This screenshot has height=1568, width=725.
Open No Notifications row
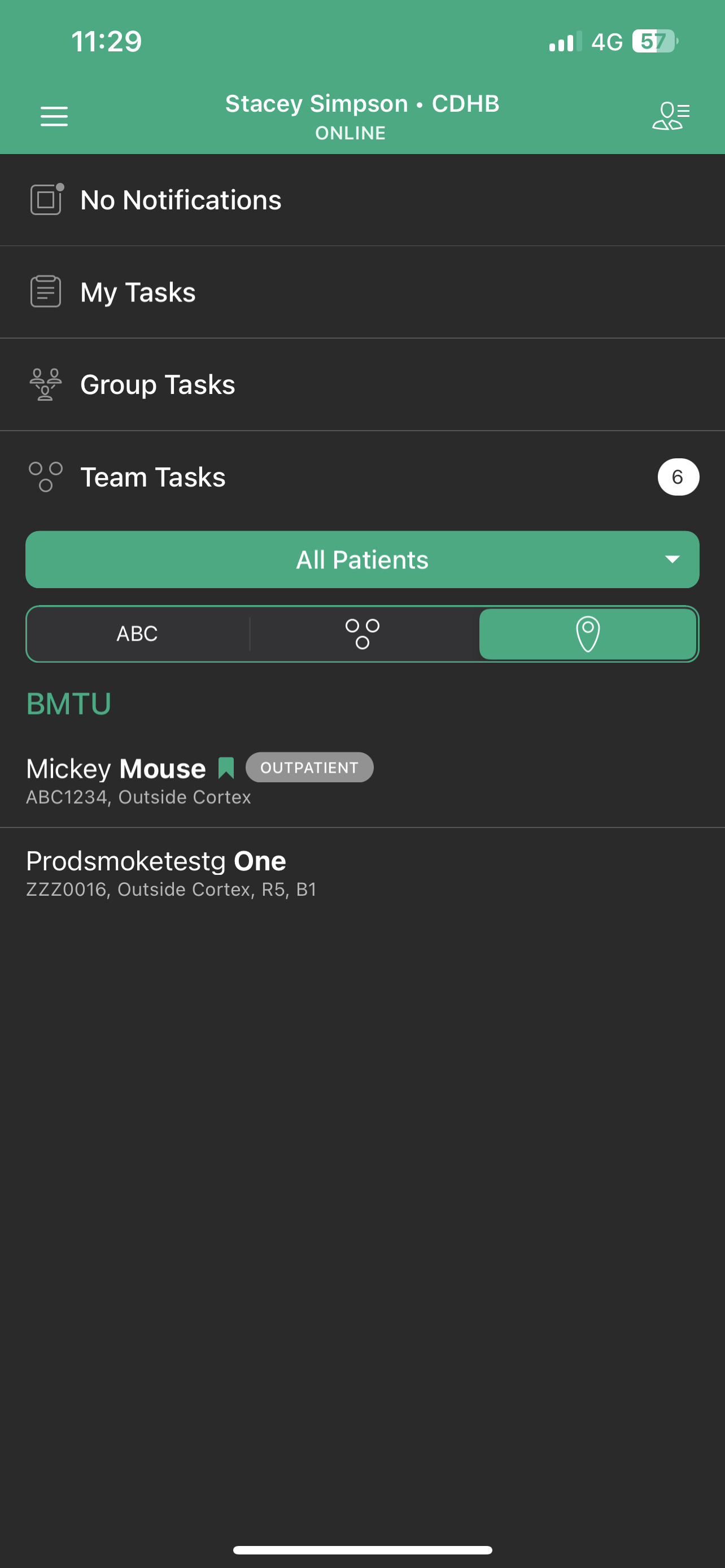[x=181, y=200]
